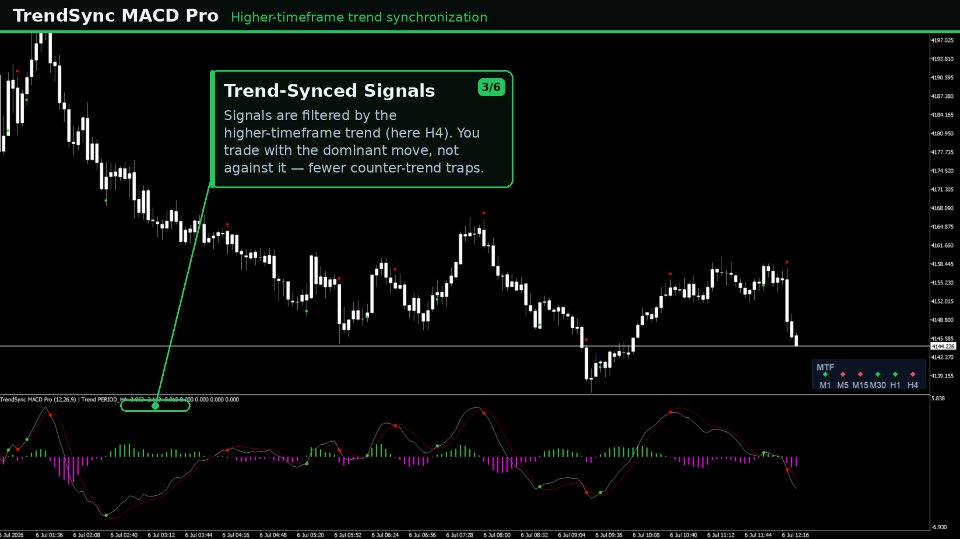Image resolution: width=960 pixels, height=539 pixels.
Task: Click the M15 trend diamond in MTF panel
Action: click(x=860, y=374)
